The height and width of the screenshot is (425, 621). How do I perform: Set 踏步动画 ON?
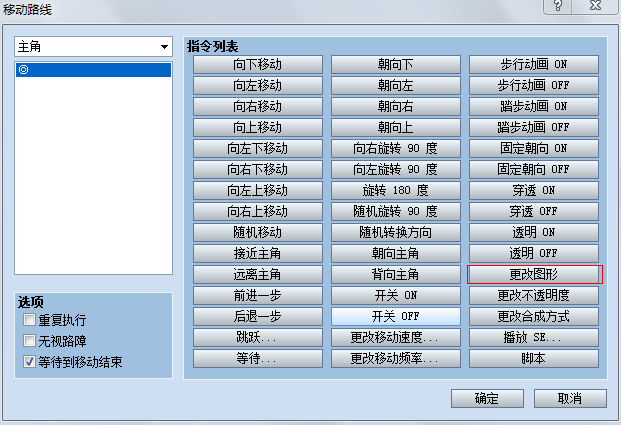pyautogui.click(x=534, y=106)
